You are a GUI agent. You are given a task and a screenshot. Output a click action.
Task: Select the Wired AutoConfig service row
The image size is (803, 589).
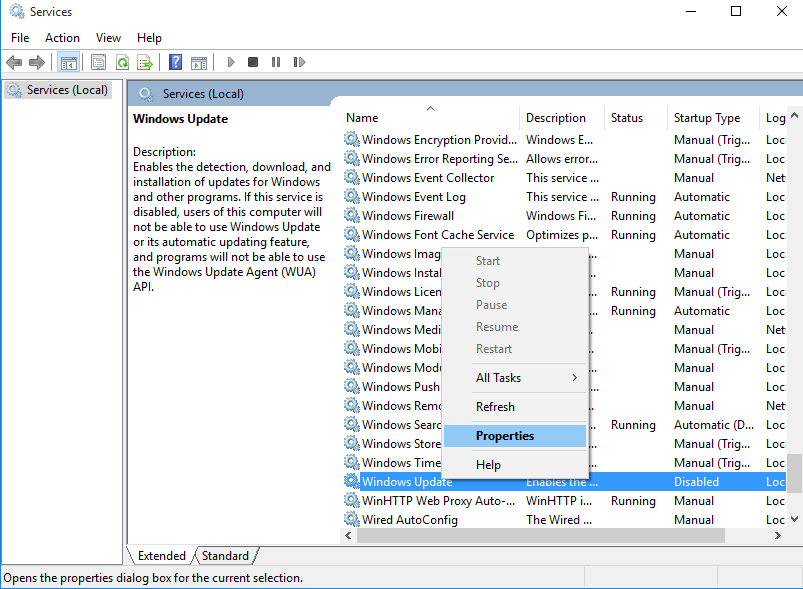point(410,520)
